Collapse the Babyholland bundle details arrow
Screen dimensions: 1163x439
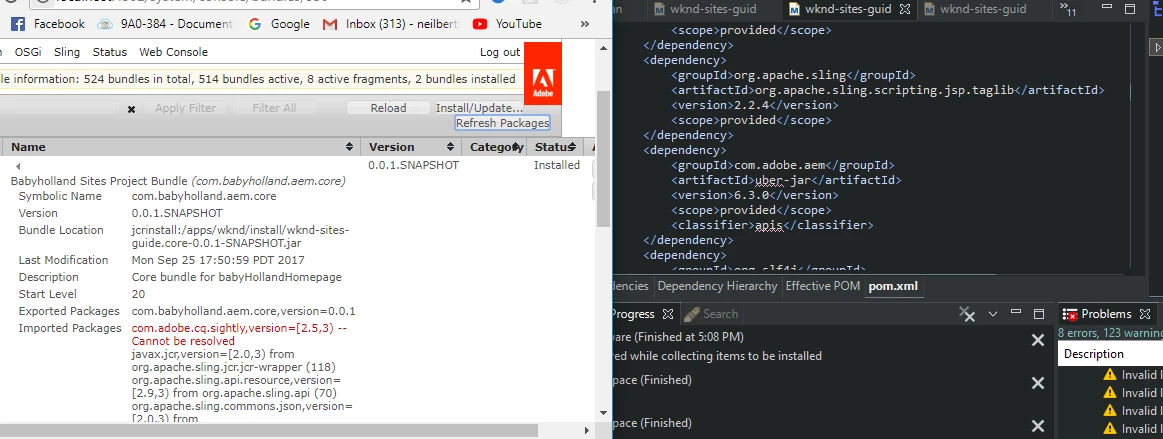click(x=18, y=166)
